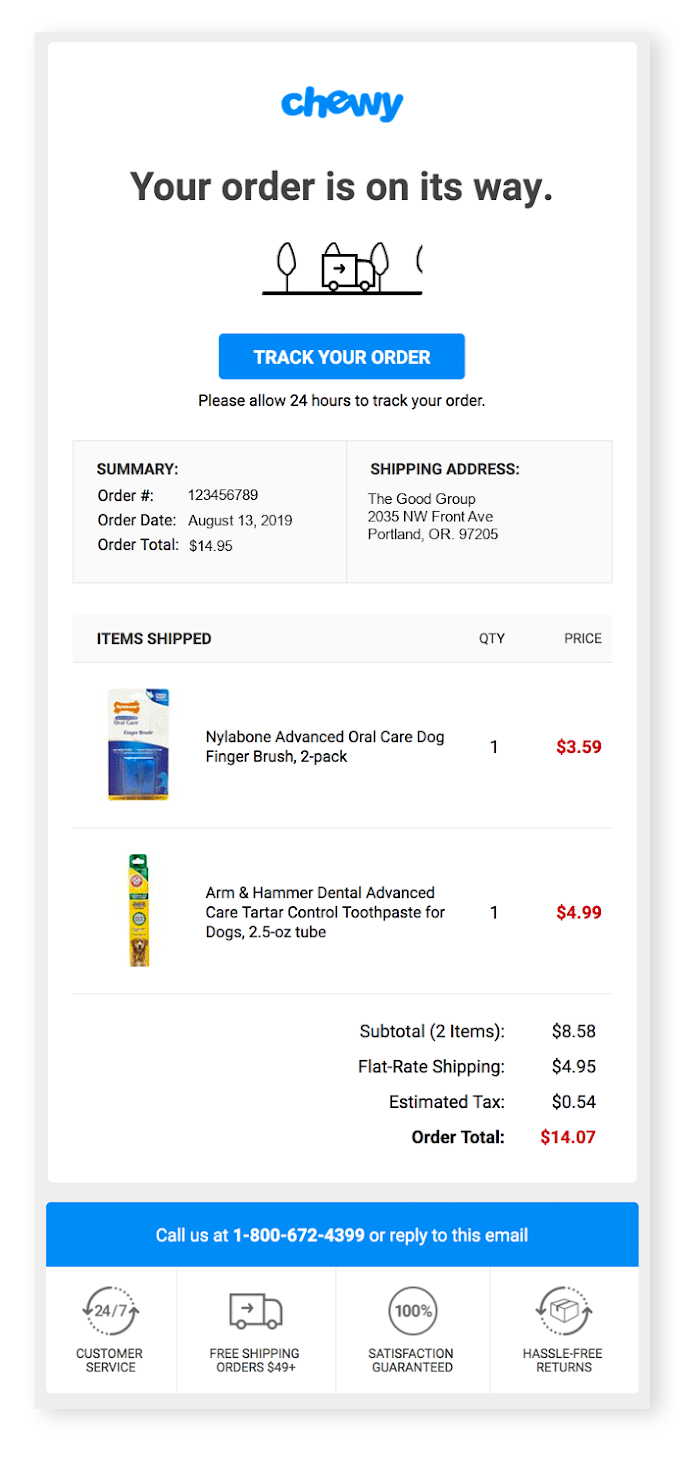Click the hassle-free returns box icon
This screenshot has height=1460, width=700.
coord(563,1311)
